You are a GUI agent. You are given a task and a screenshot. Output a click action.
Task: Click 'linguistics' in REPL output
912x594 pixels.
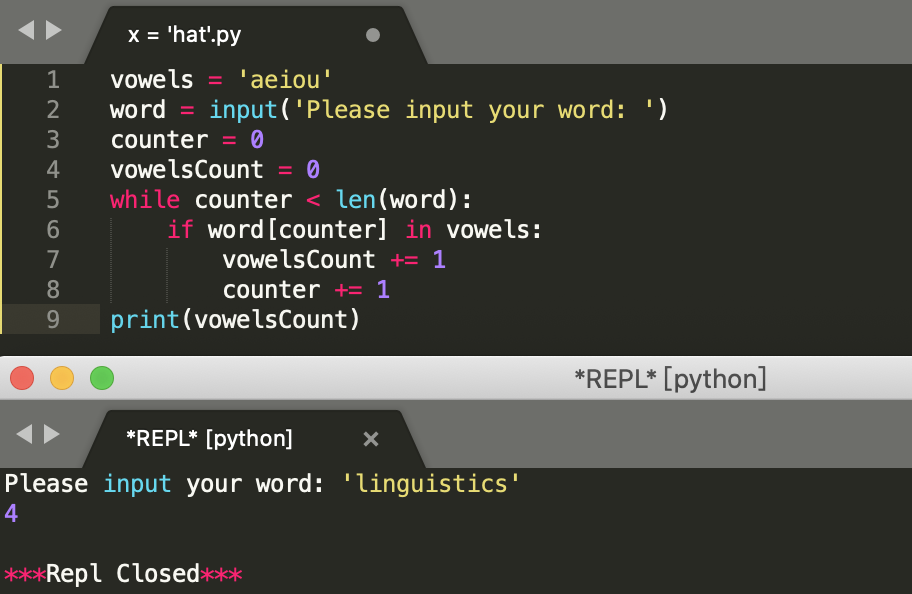(x=431, y=484)
